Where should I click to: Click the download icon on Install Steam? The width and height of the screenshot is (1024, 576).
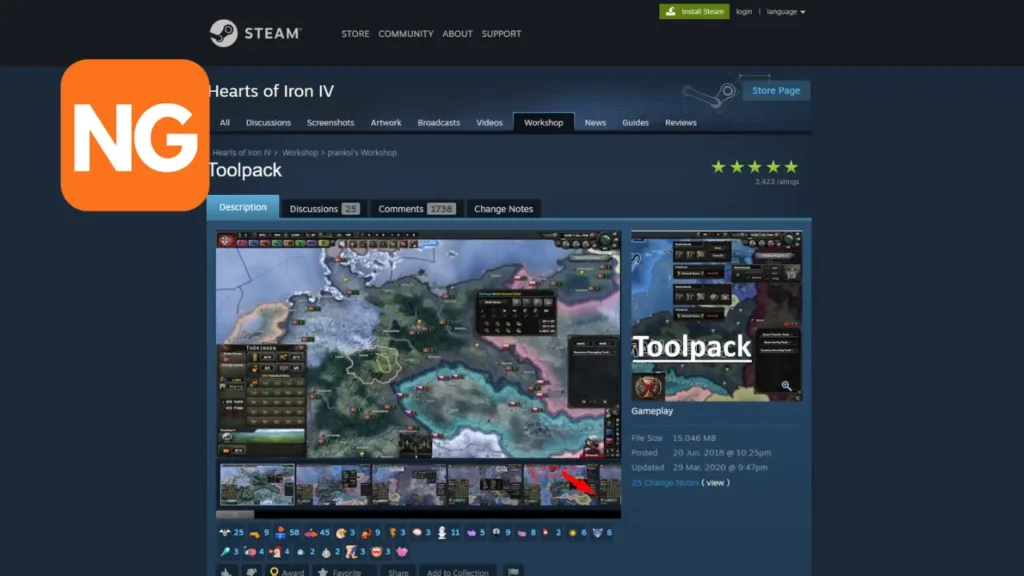click(671, 12)
